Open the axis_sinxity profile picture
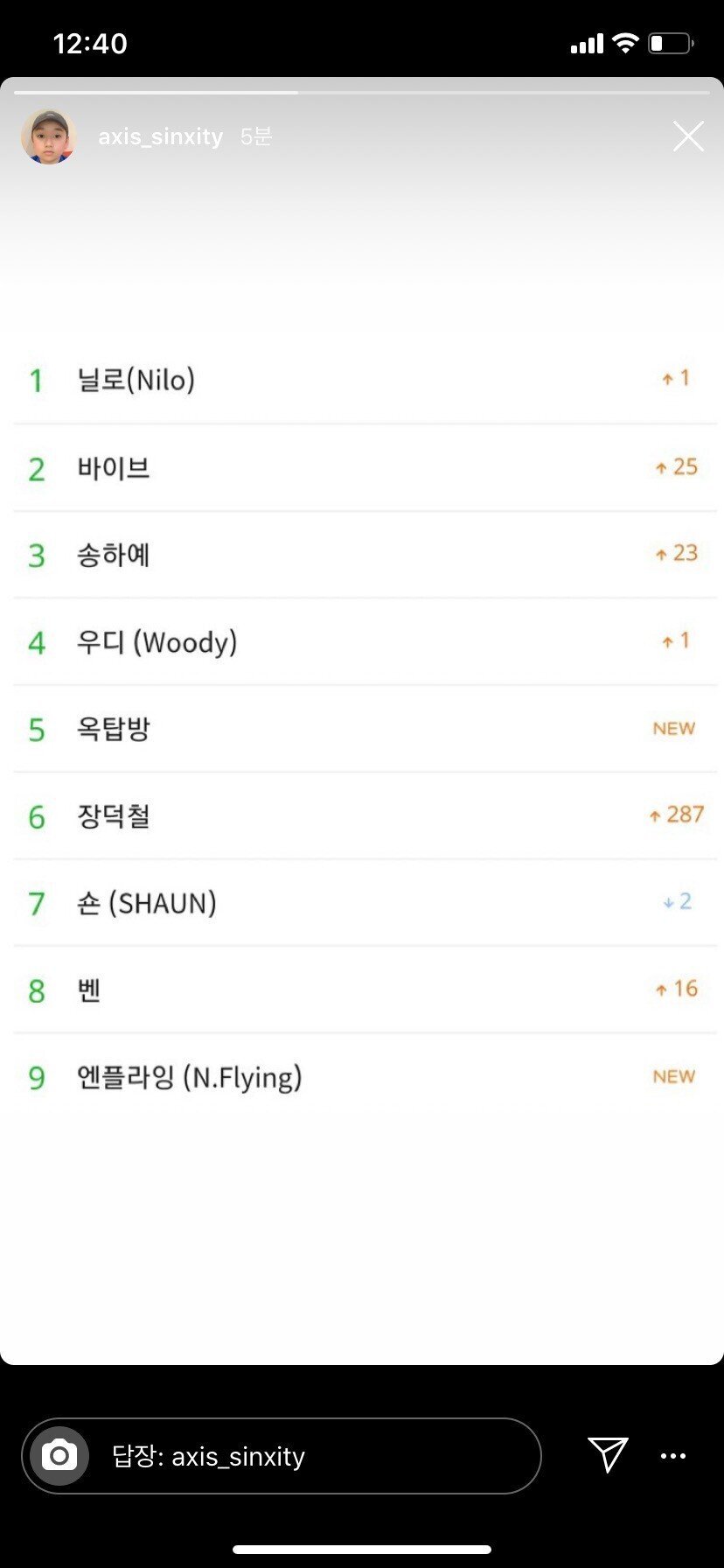This screenshot has height=1568, width=724. tap(48, 136)
